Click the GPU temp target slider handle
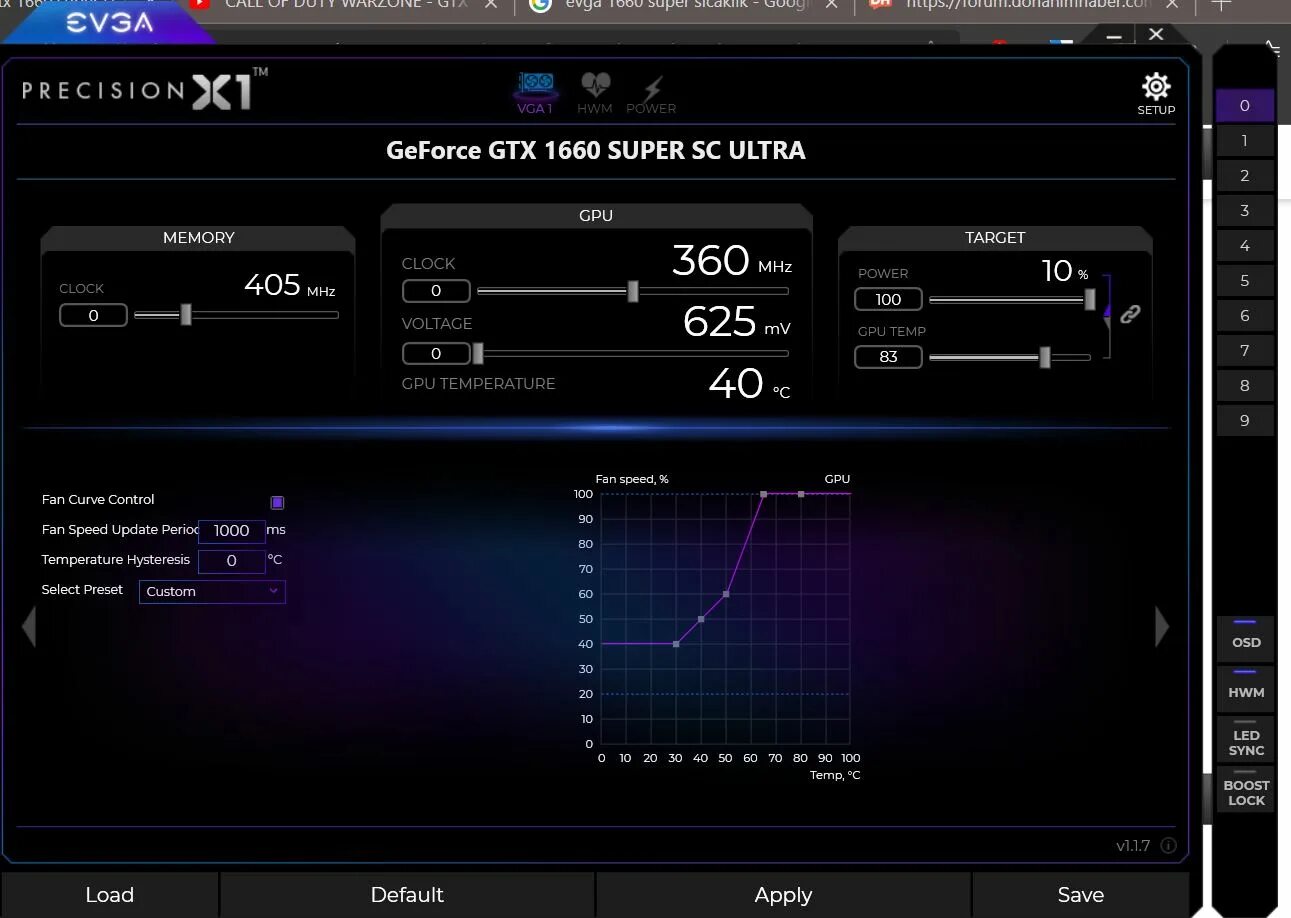Image resolution: width=1291 pixels, height=918 pixels. coord(1045,357)
